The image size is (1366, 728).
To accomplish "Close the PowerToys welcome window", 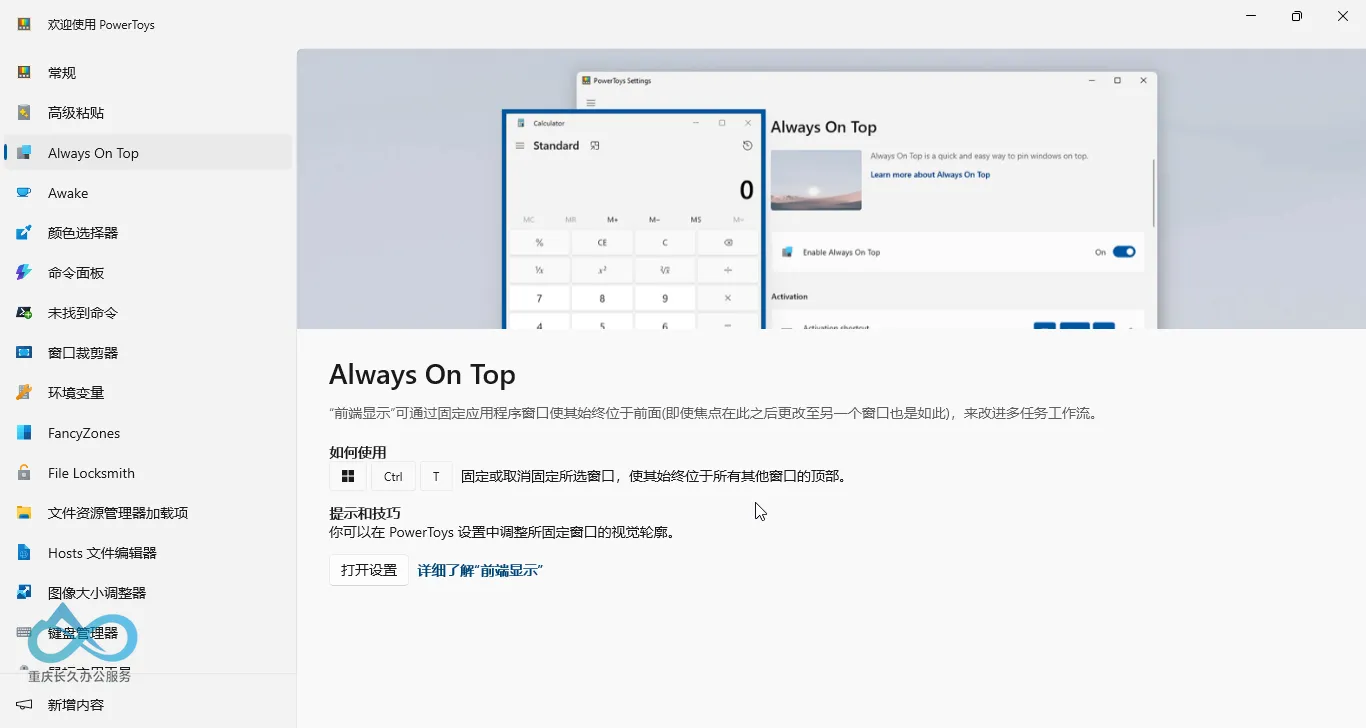I will 1343,16.
